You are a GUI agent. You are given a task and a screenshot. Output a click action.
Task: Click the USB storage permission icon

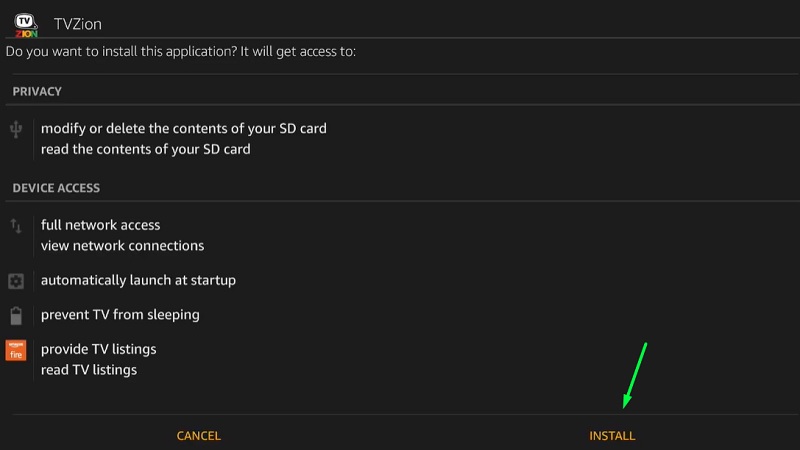click(16, 129)
